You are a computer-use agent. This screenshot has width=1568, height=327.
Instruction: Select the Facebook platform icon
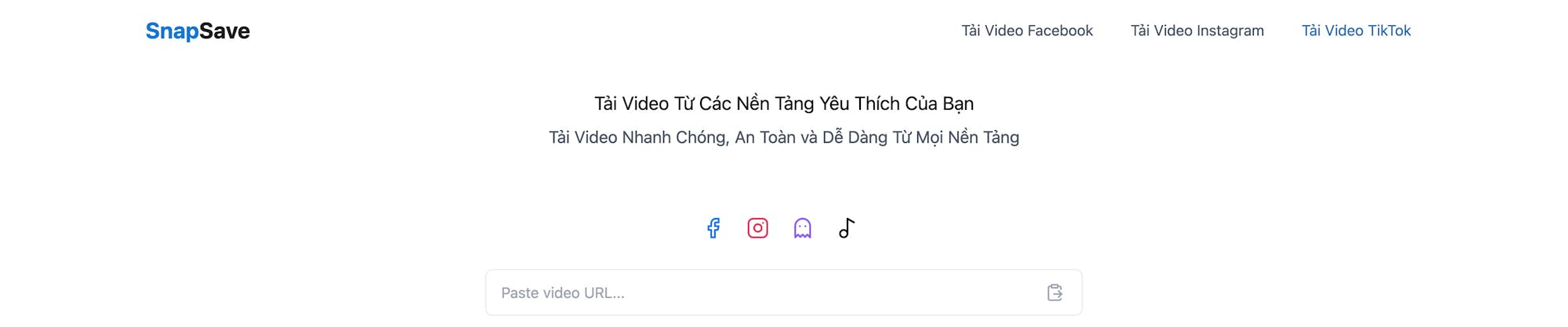tap(713, 228)
